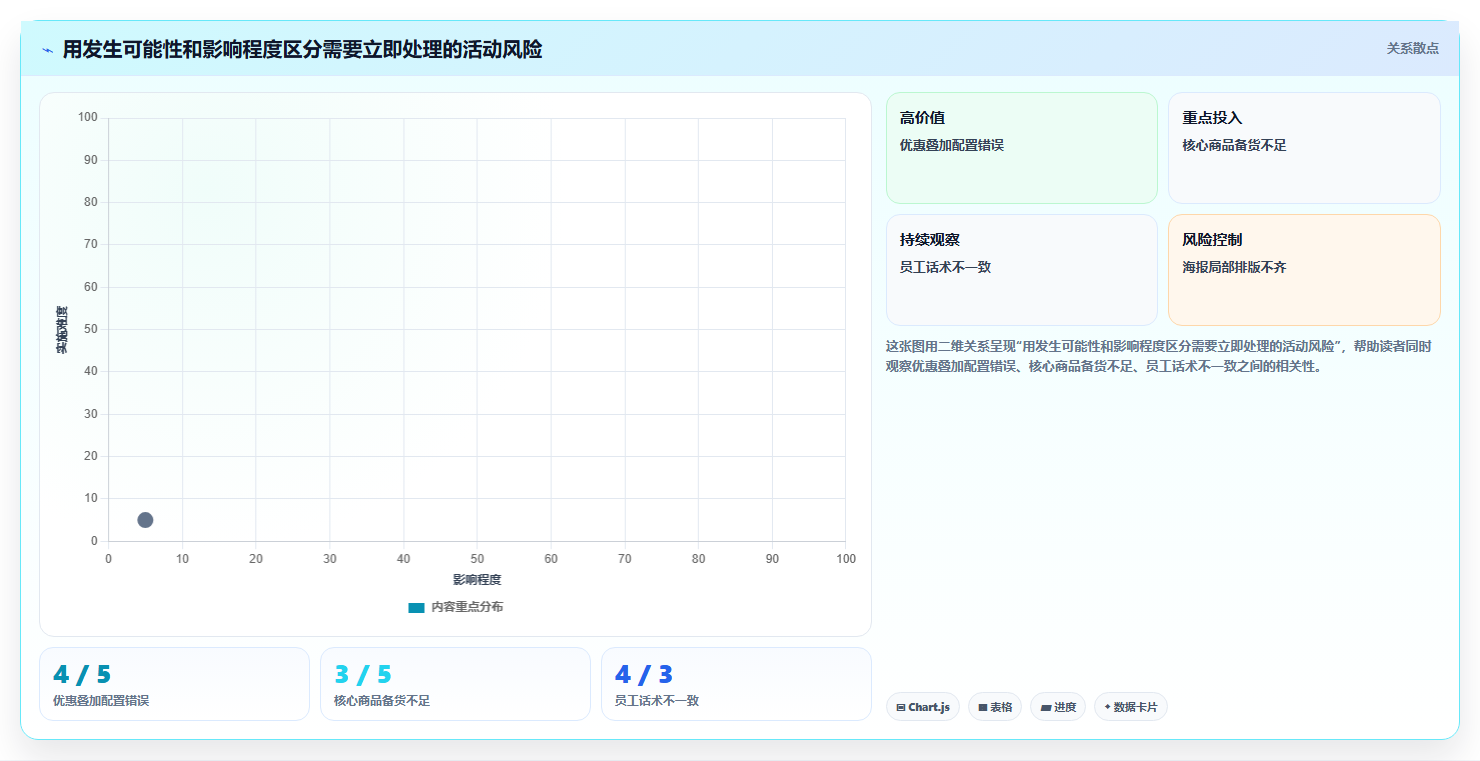Click the 4 / 3 员工话术不一致 stat card
Screen dimensions: 1480x761
pos(736,684)
